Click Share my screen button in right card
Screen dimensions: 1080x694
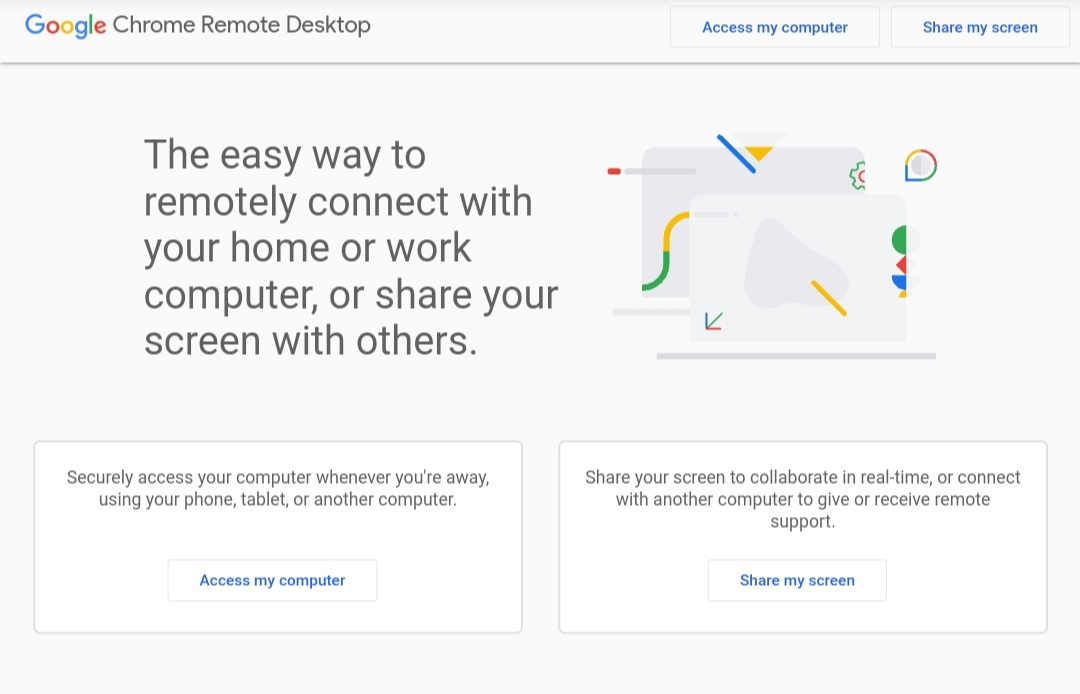coord(797,580)
